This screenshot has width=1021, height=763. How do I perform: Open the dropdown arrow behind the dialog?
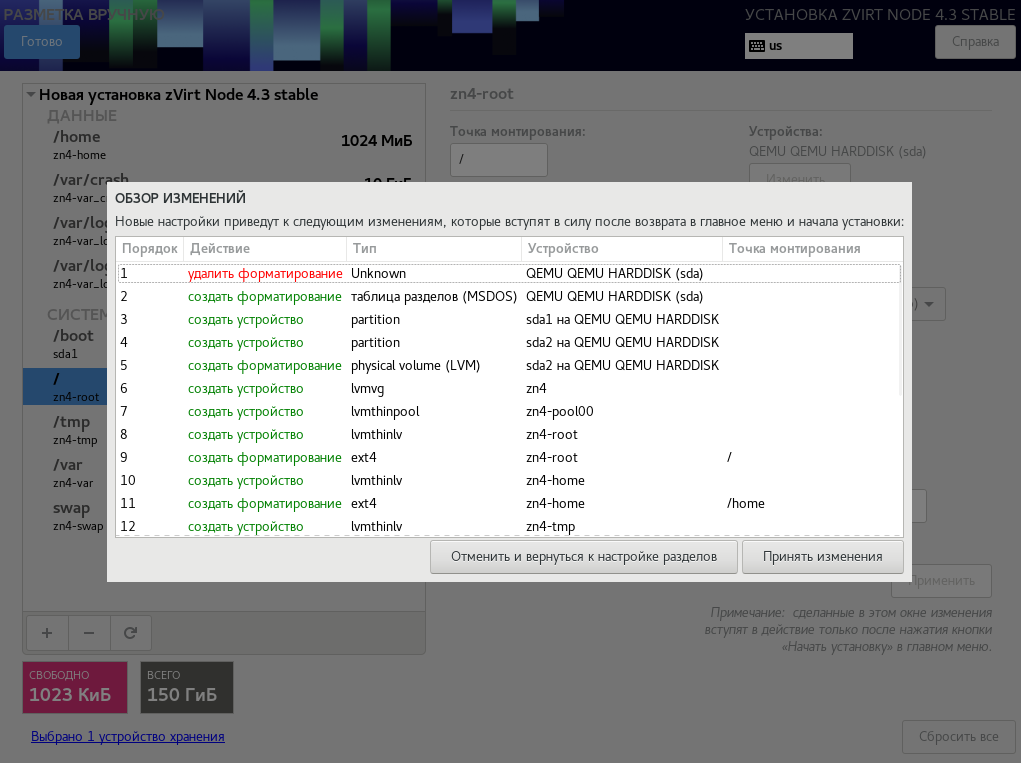pos(929,304)
